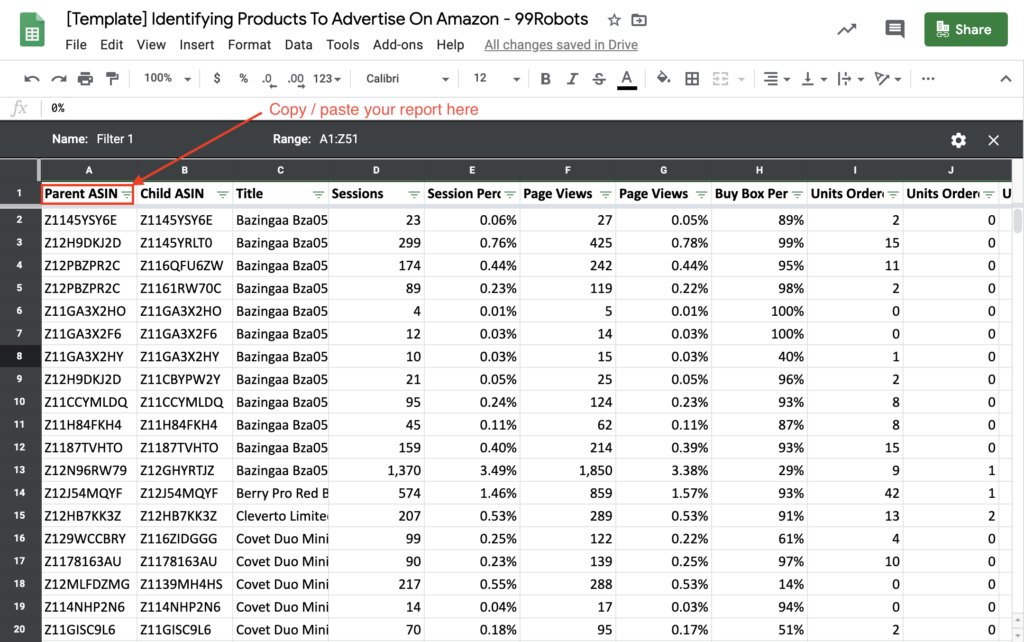This screenshot has width=1024, height=642.
Task: Open filter view settings gear
Action: tap(958, 140)
